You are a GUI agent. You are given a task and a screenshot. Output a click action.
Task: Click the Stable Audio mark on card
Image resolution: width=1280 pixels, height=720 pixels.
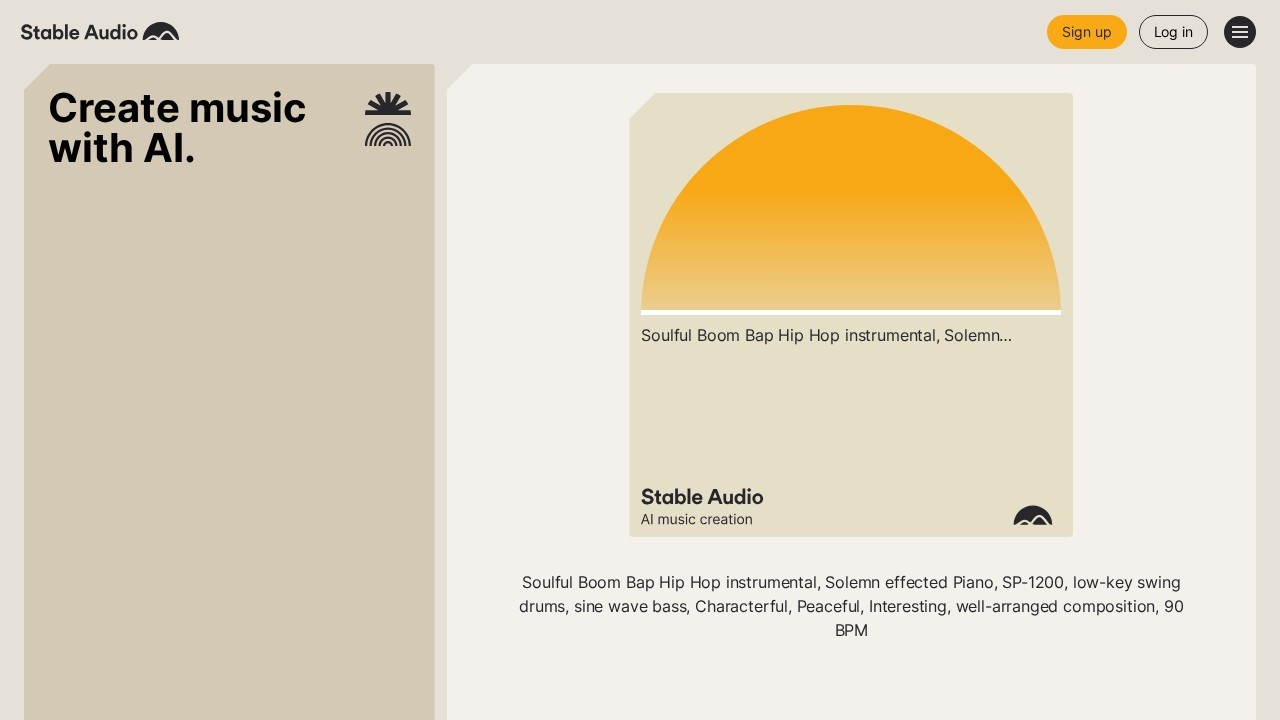[1033, 516]
